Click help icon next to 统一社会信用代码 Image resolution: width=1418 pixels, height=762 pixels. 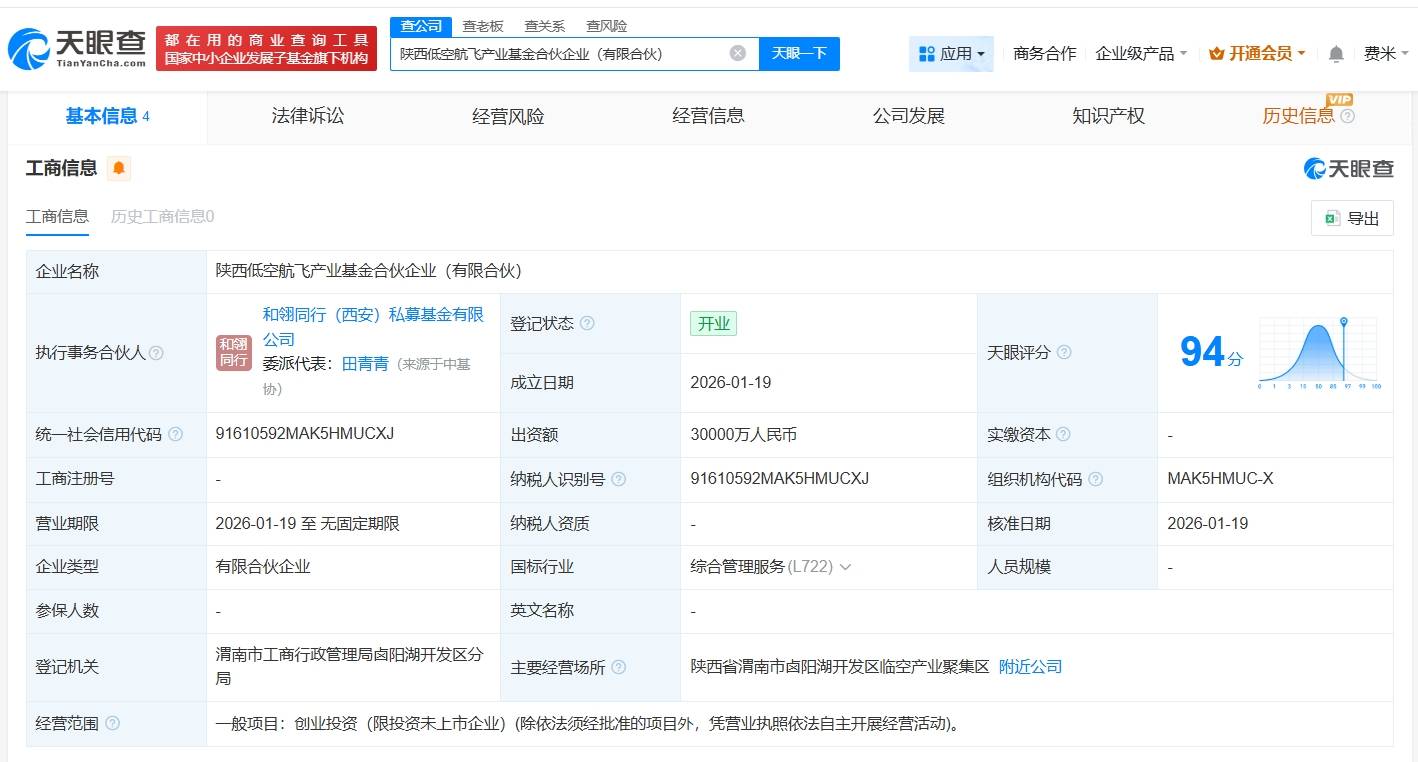(176, 434)
